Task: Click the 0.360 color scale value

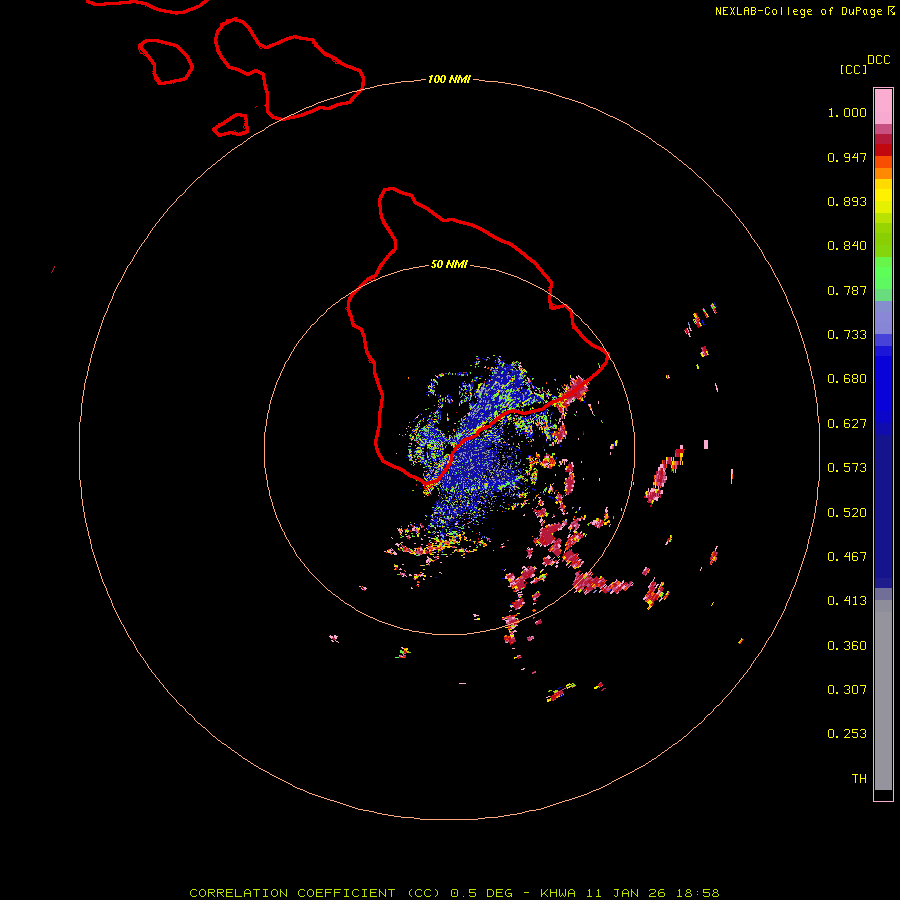Action: pyautogui.click(x=847, y=646)
